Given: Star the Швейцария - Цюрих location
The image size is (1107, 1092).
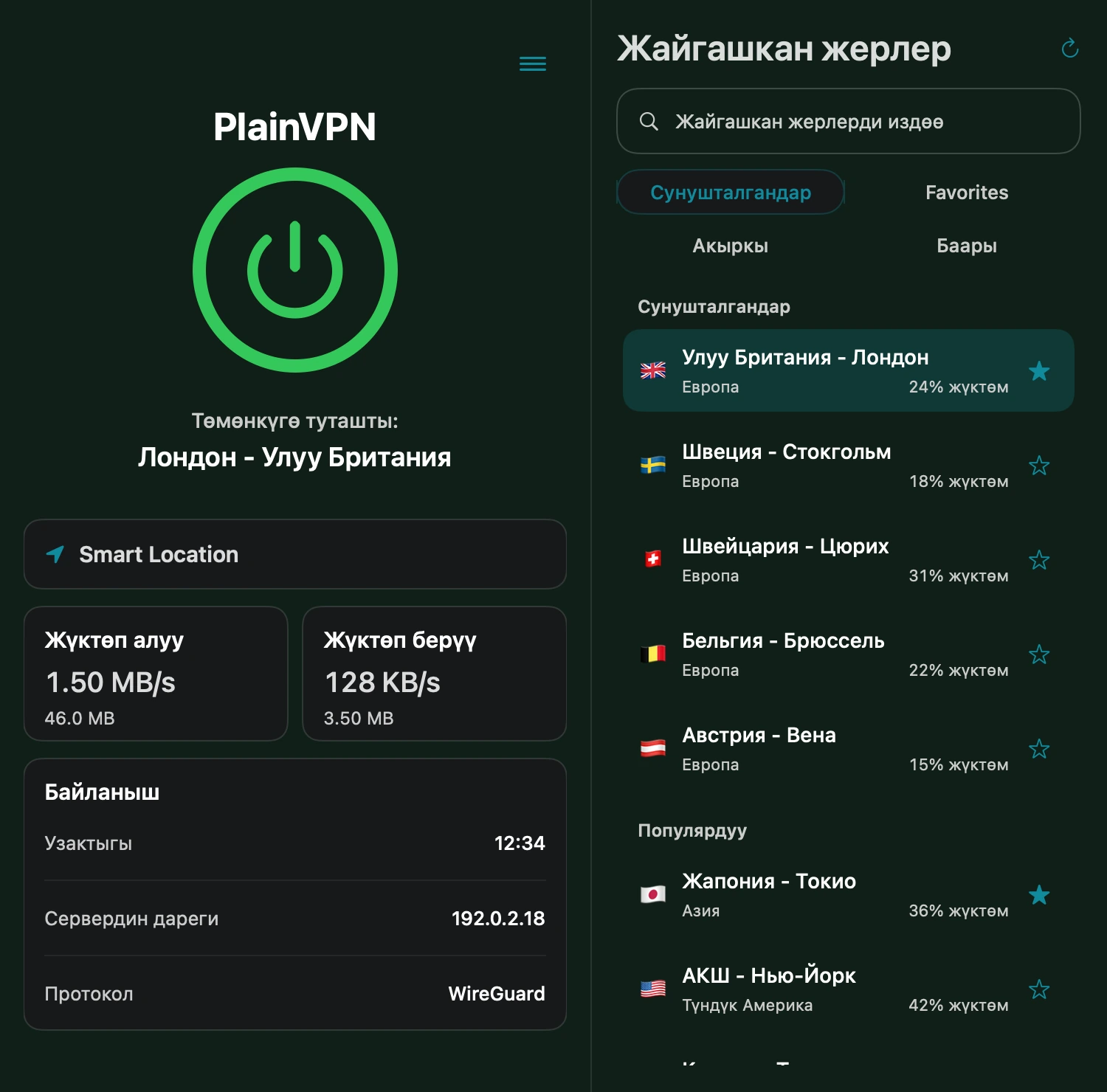Looking at the screenshot, I should click(x=1039, y=559).
